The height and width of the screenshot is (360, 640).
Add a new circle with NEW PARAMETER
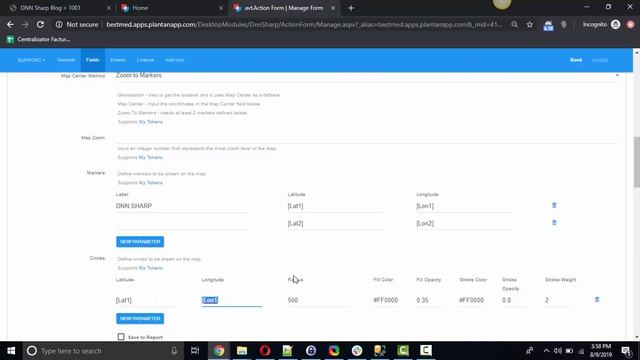(x=140, y=318)
